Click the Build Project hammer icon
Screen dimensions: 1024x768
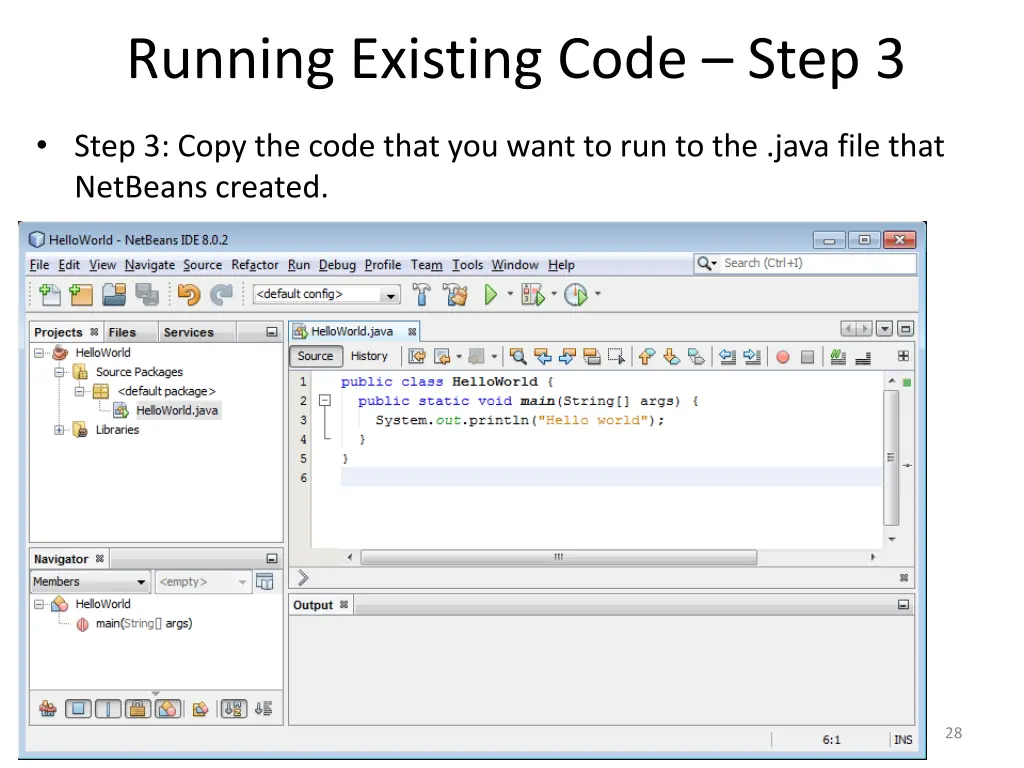(422, 295)
